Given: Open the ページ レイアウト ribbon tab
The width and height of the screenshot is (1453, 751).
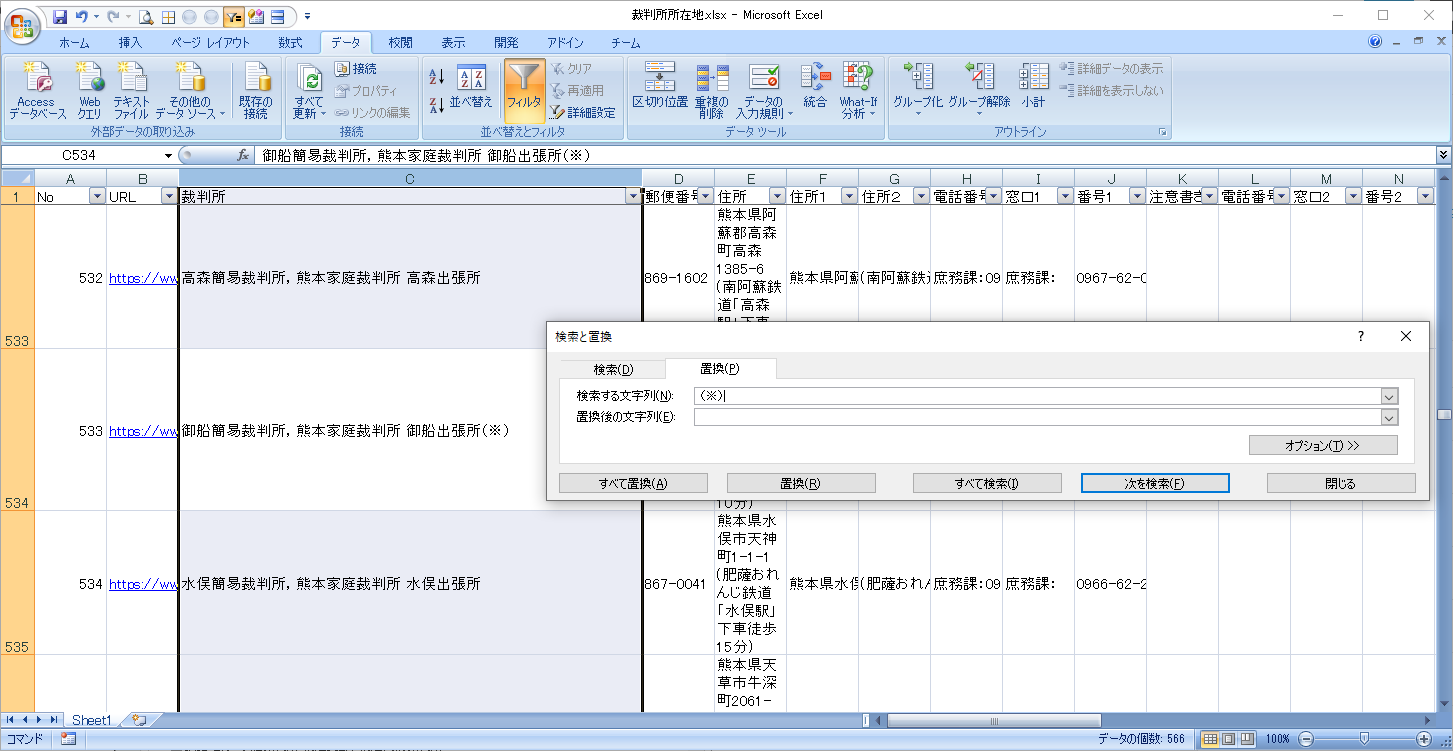Looking at the screenshot, I should tap(210, 43).
